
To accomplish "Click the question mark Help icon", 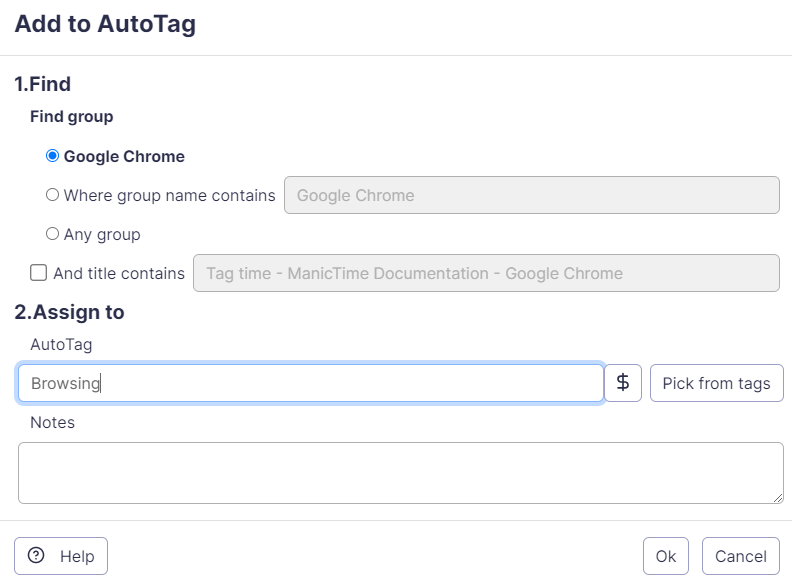I will [x=36, y=556].
